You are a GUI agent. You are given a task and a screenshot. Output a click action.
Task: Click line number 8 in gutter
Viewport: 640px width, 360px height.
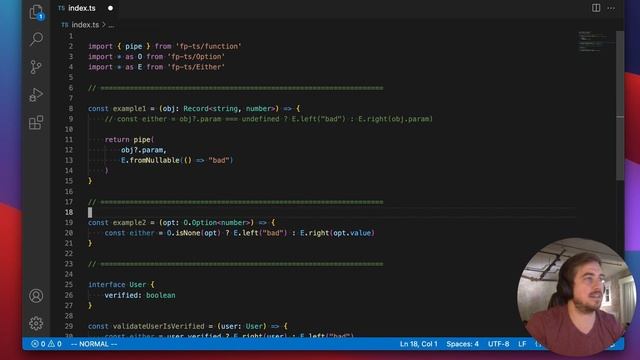[71, 109]
